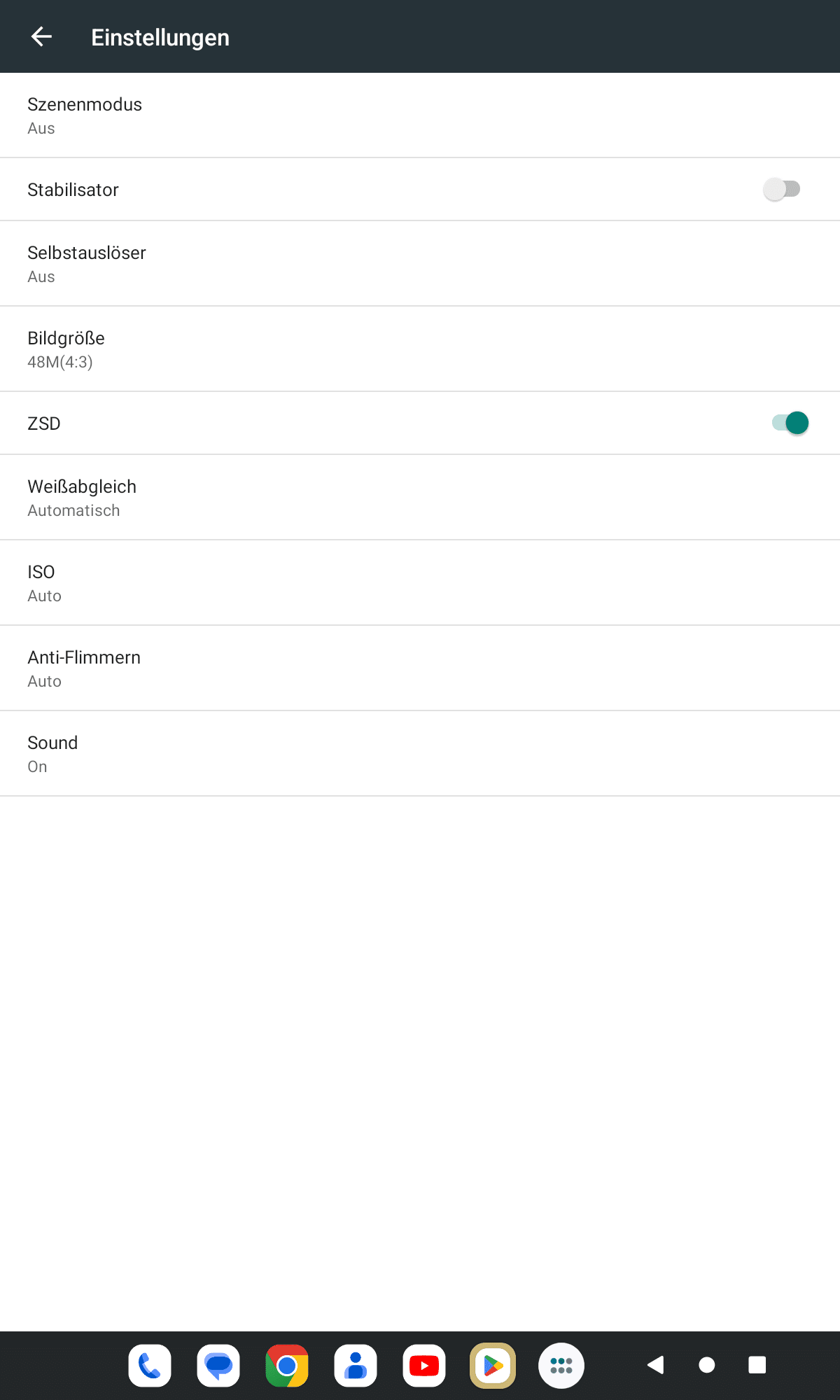Tap the home circle navigation button
This screenshot has height=1400, width=840.
click(x=707, y=1365)
